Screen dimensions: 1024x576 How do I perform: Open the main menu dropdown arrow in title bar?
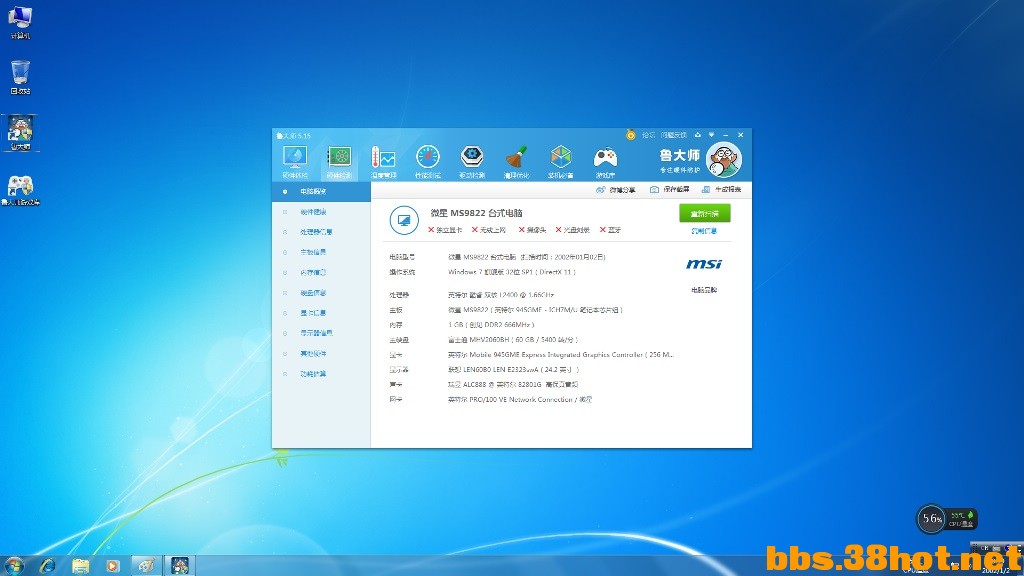pos(711,135)
